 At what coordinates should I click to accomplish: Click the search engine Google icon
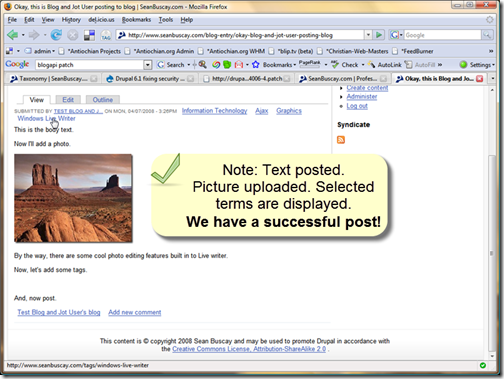pyautogui.click(x=394, y=35)
